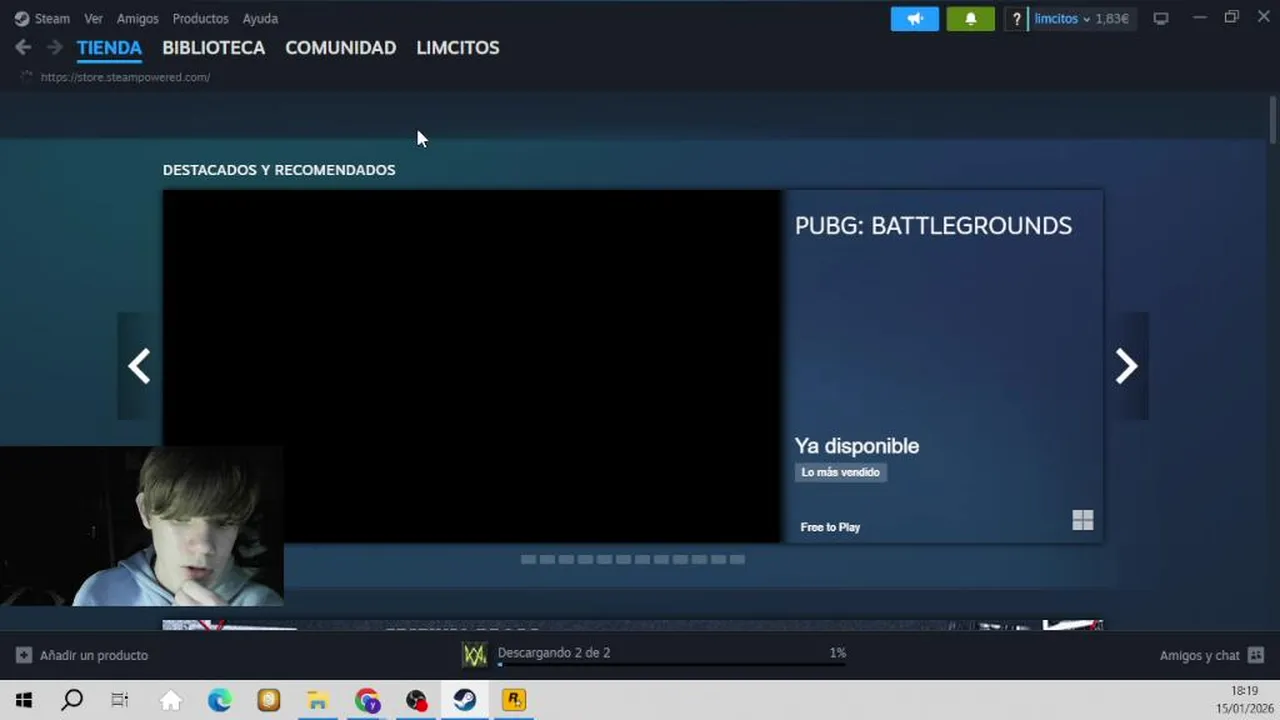Screen dimensions: 1280x720
Task: Open the LIMCITOS profile tab
Action: click(458, 48)
